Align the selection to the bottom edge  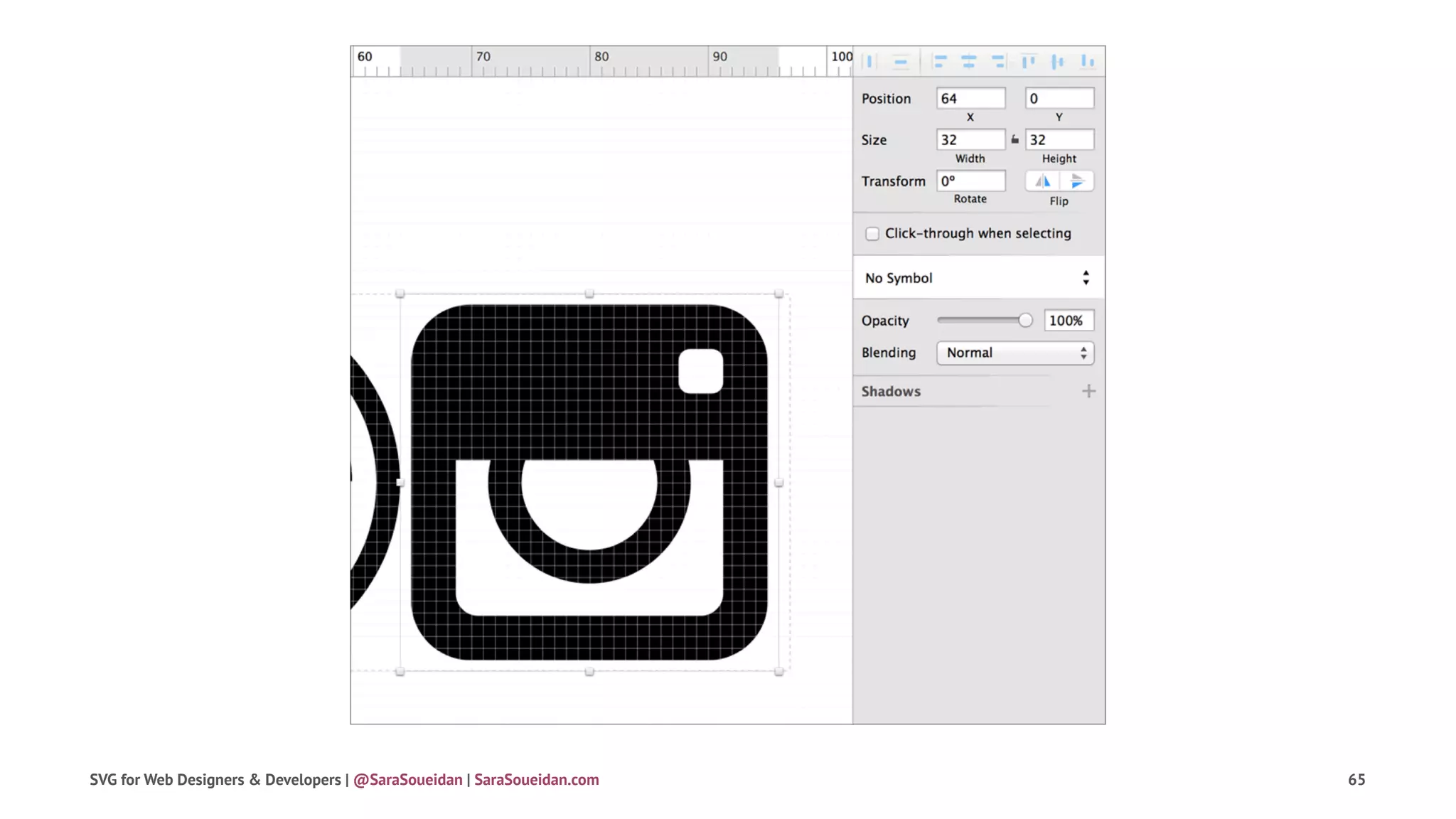pyautogui.click(x=1088, y=62)
